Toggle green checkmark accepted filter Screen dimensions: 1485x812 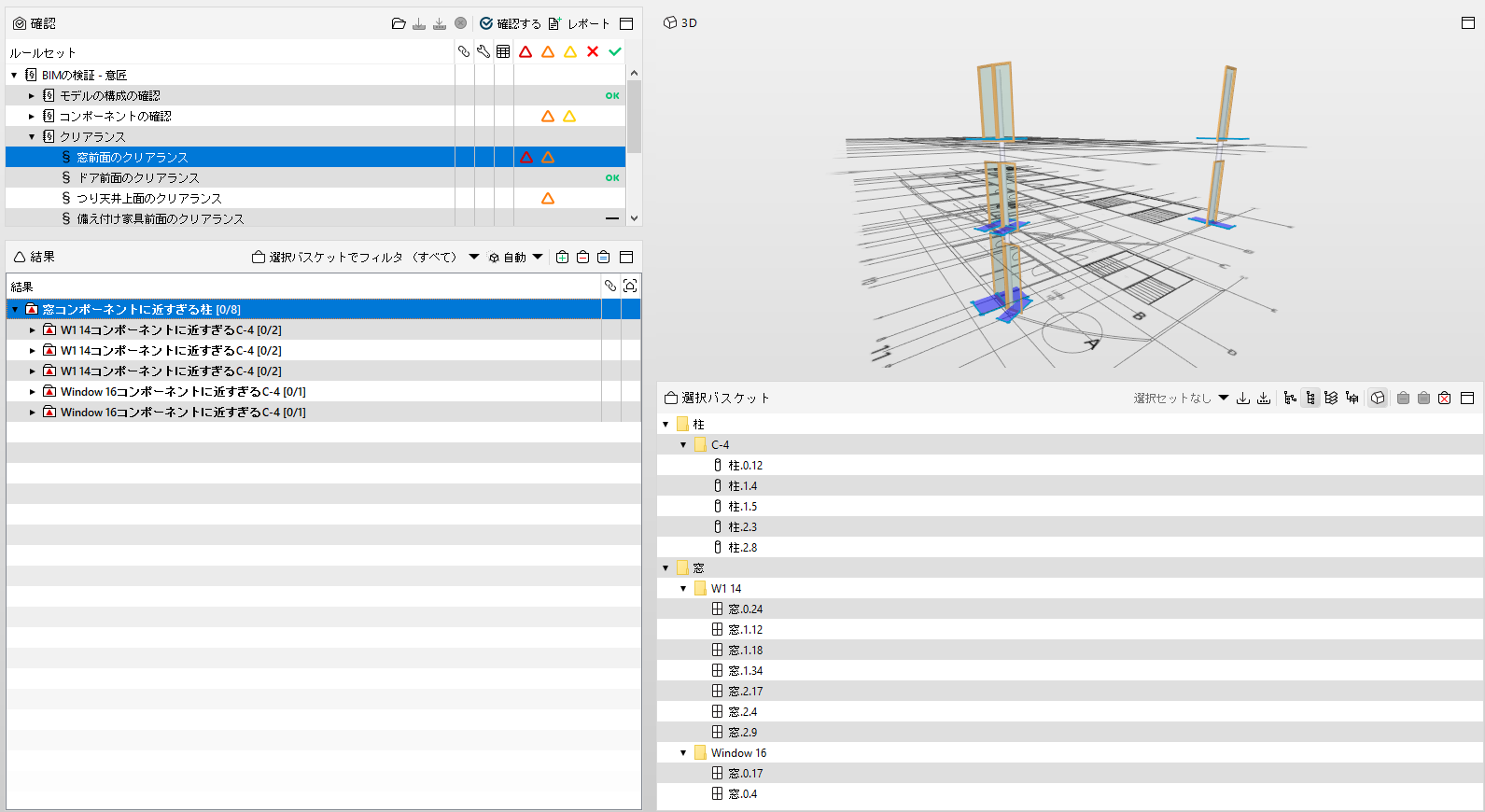(615, 51)
